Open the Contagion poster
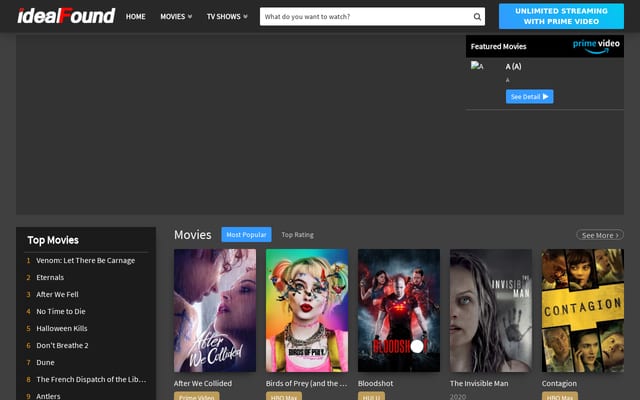This screenshot has height=400, width=640. (582, 311)
